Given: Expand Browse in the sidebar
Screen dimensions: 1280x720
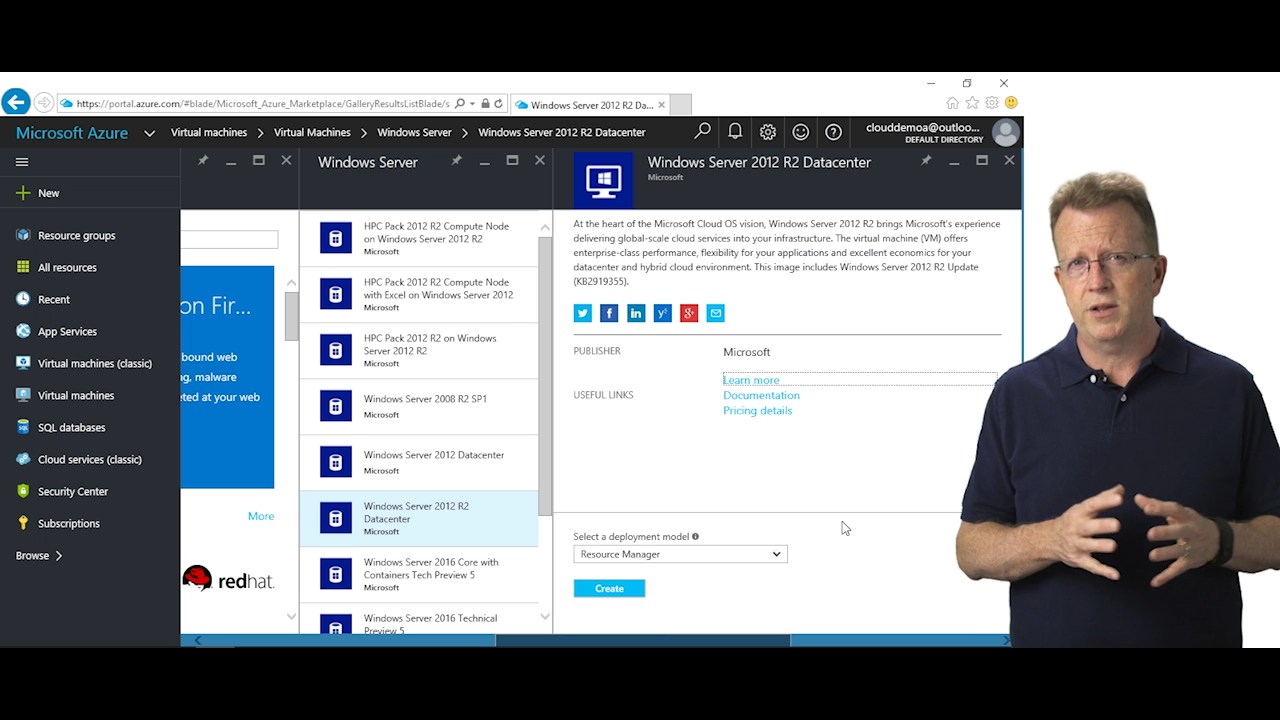Looking at the screenshot, I should click(39, 555).
